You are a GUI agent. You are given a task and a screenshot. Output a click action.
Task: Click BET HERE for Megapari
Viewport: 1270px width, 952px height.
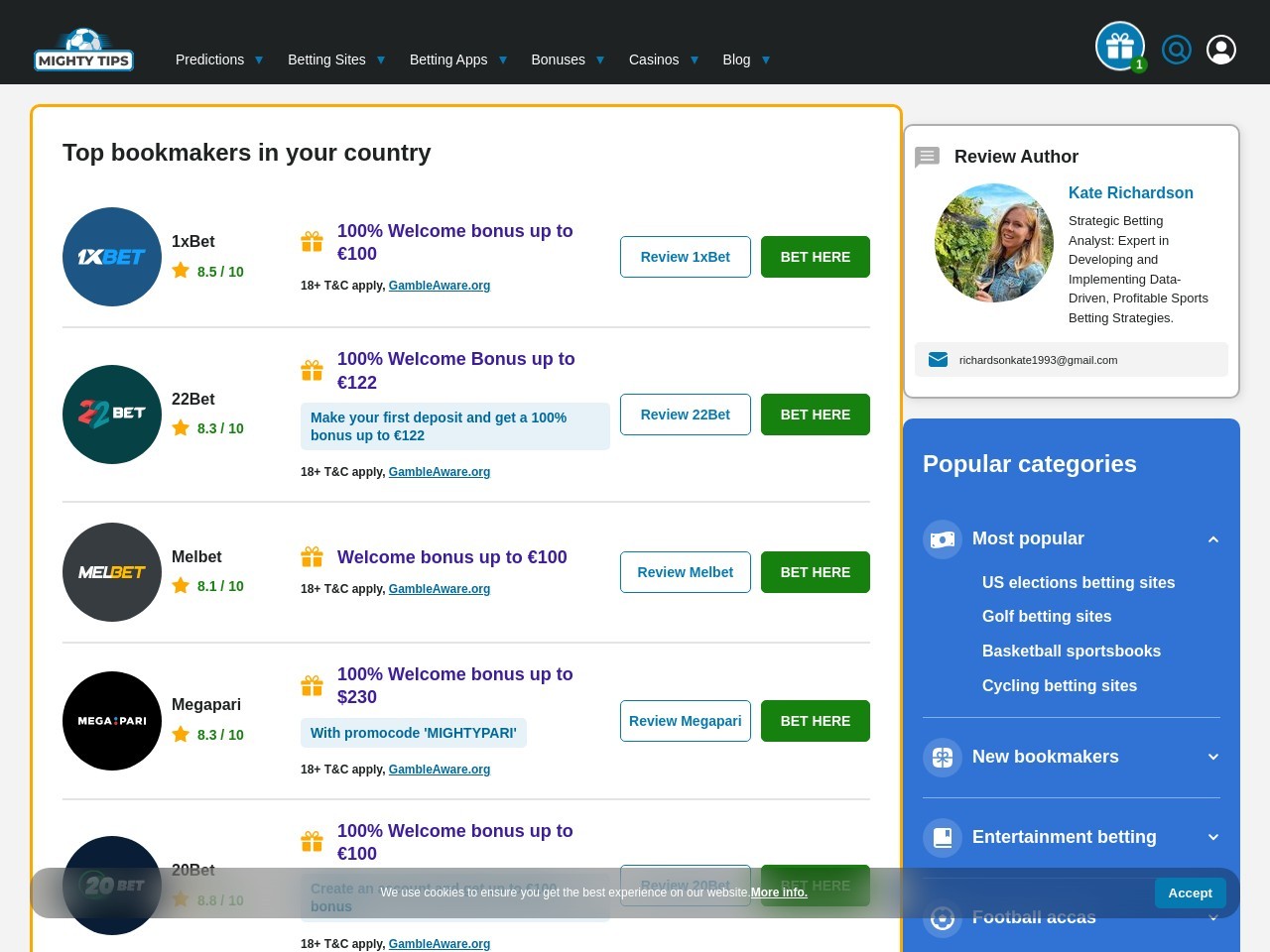pos(816,721)
